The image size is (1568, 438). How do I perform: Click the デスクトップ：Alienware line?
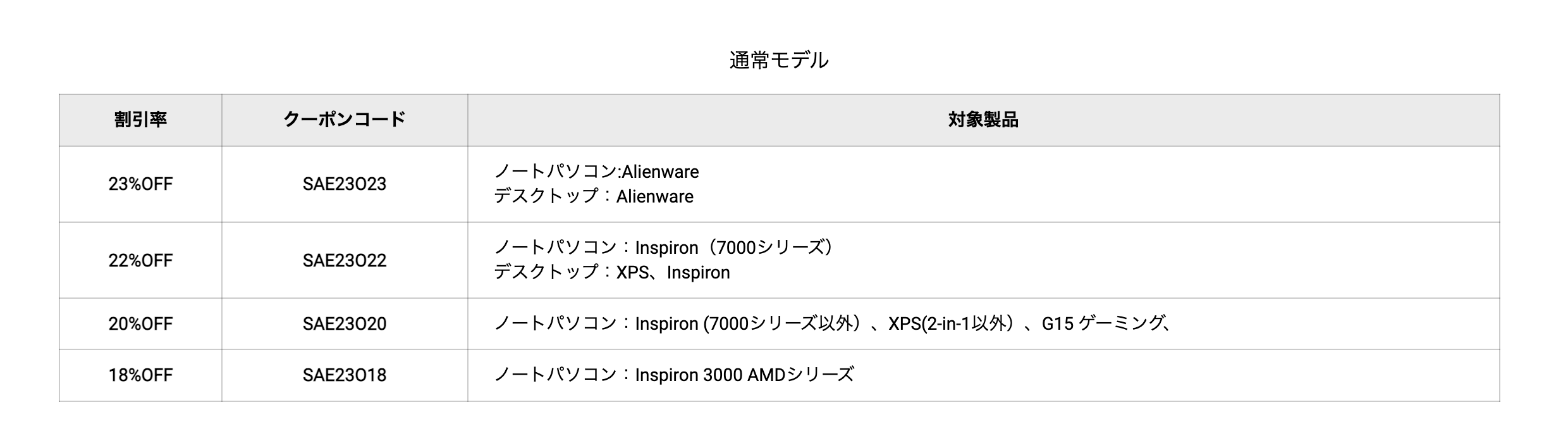(594, 196)
